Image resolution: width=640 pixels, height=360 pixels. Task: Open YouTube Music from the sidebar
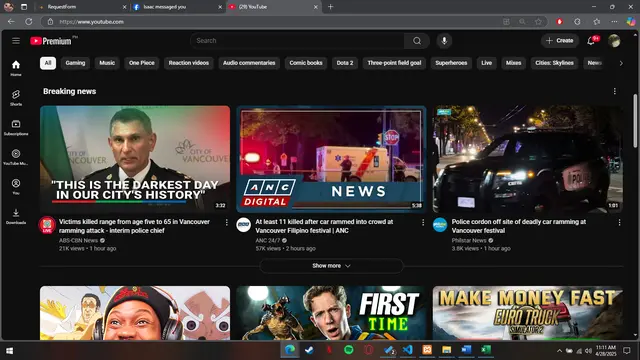pos(16,157)
